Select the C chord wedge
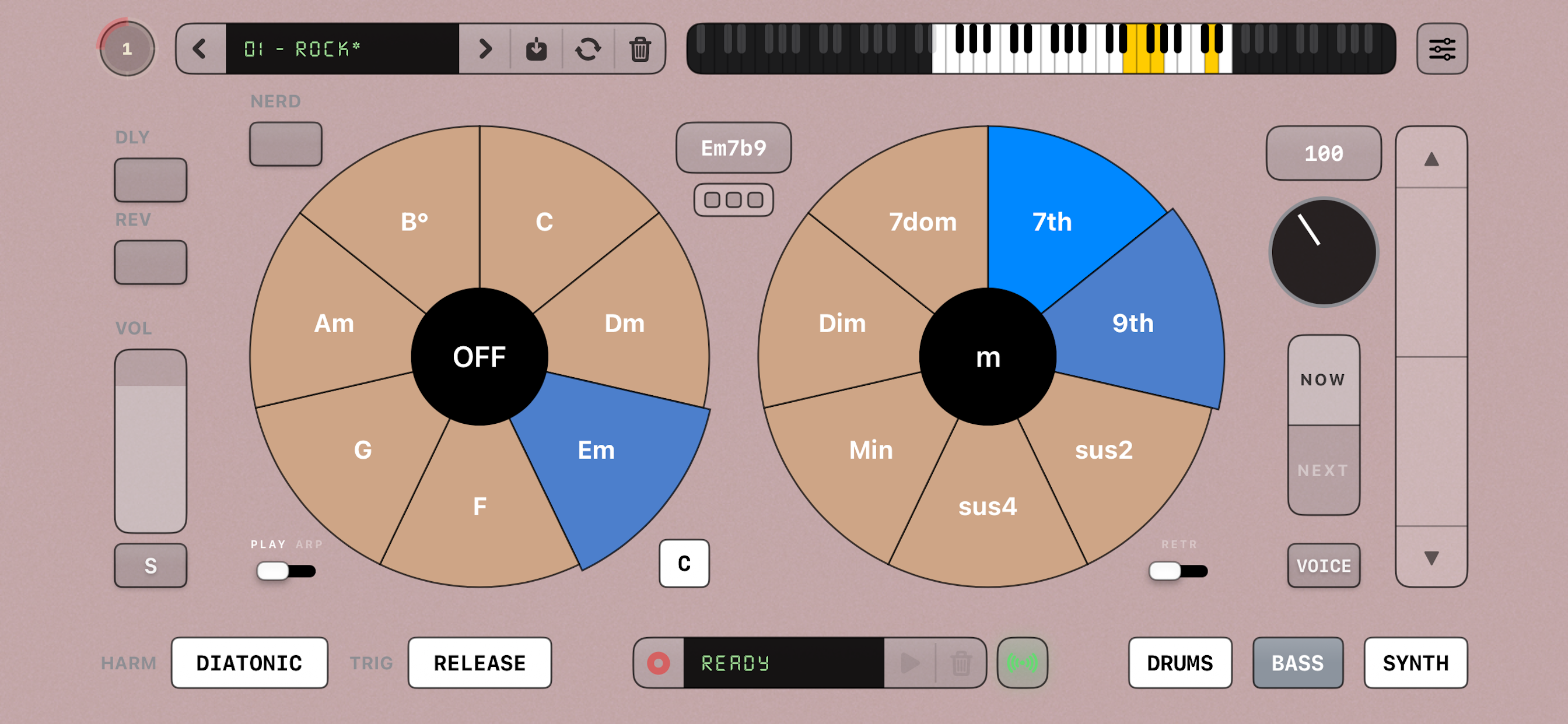The width and height of the screenshot is (1568, 724). (x=544, y=222)
